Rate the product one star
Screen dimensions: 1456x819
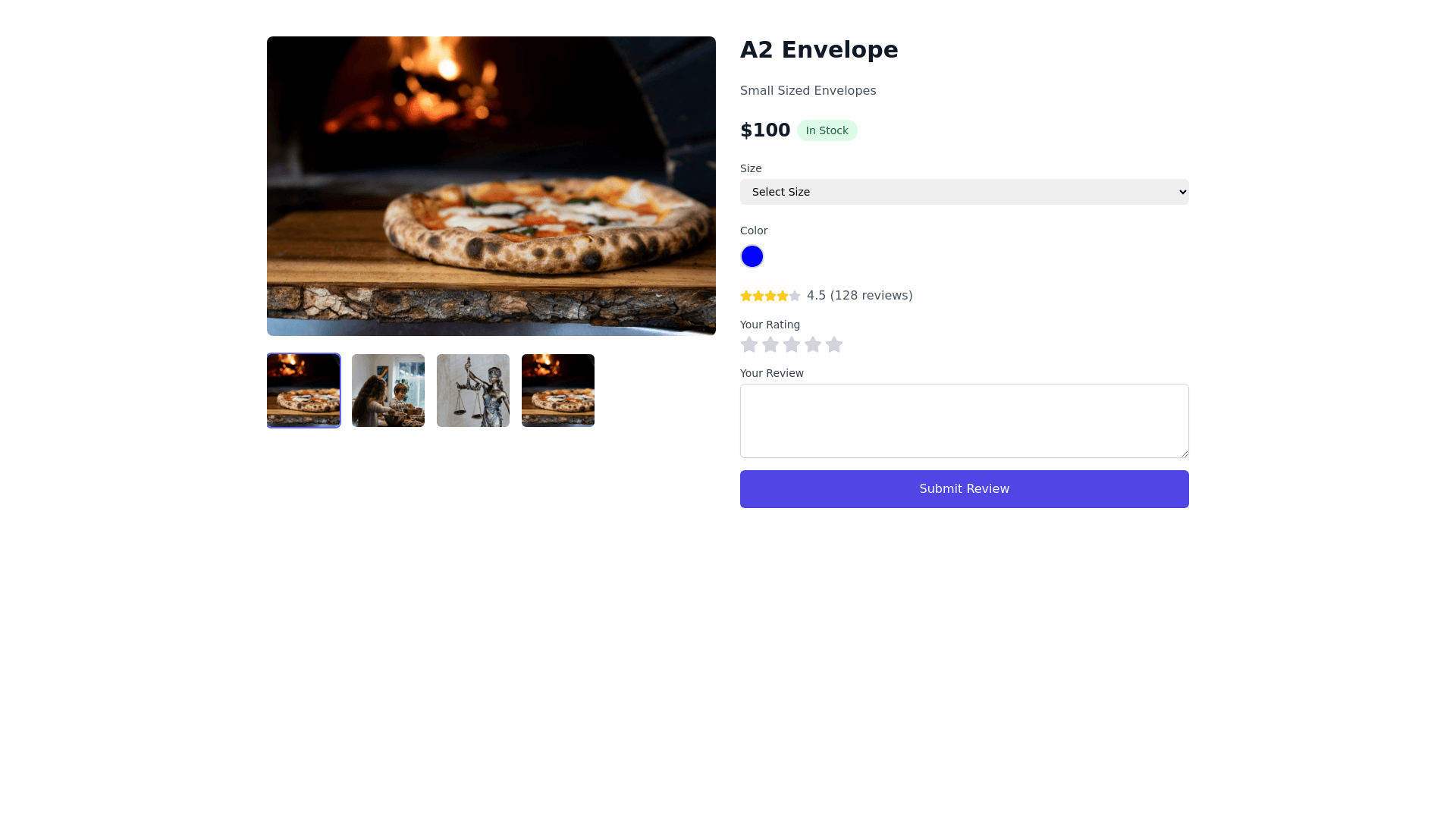pyautogui.click(x=749, y=345)
